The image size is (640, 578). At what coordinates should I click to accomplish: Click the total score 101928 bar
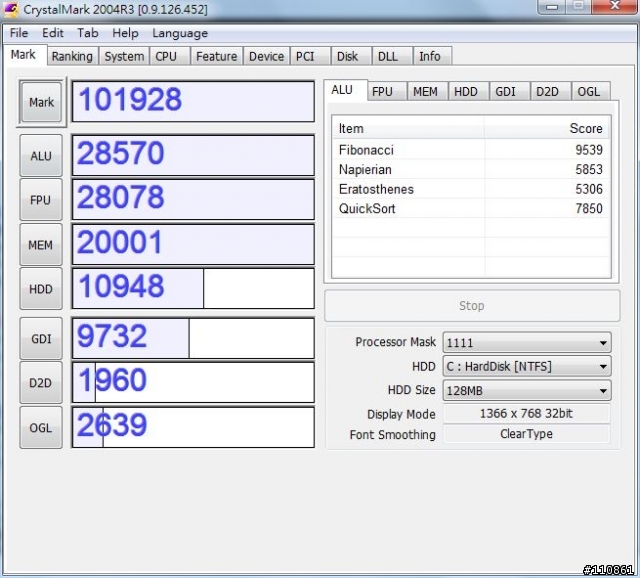pos(193,101)
